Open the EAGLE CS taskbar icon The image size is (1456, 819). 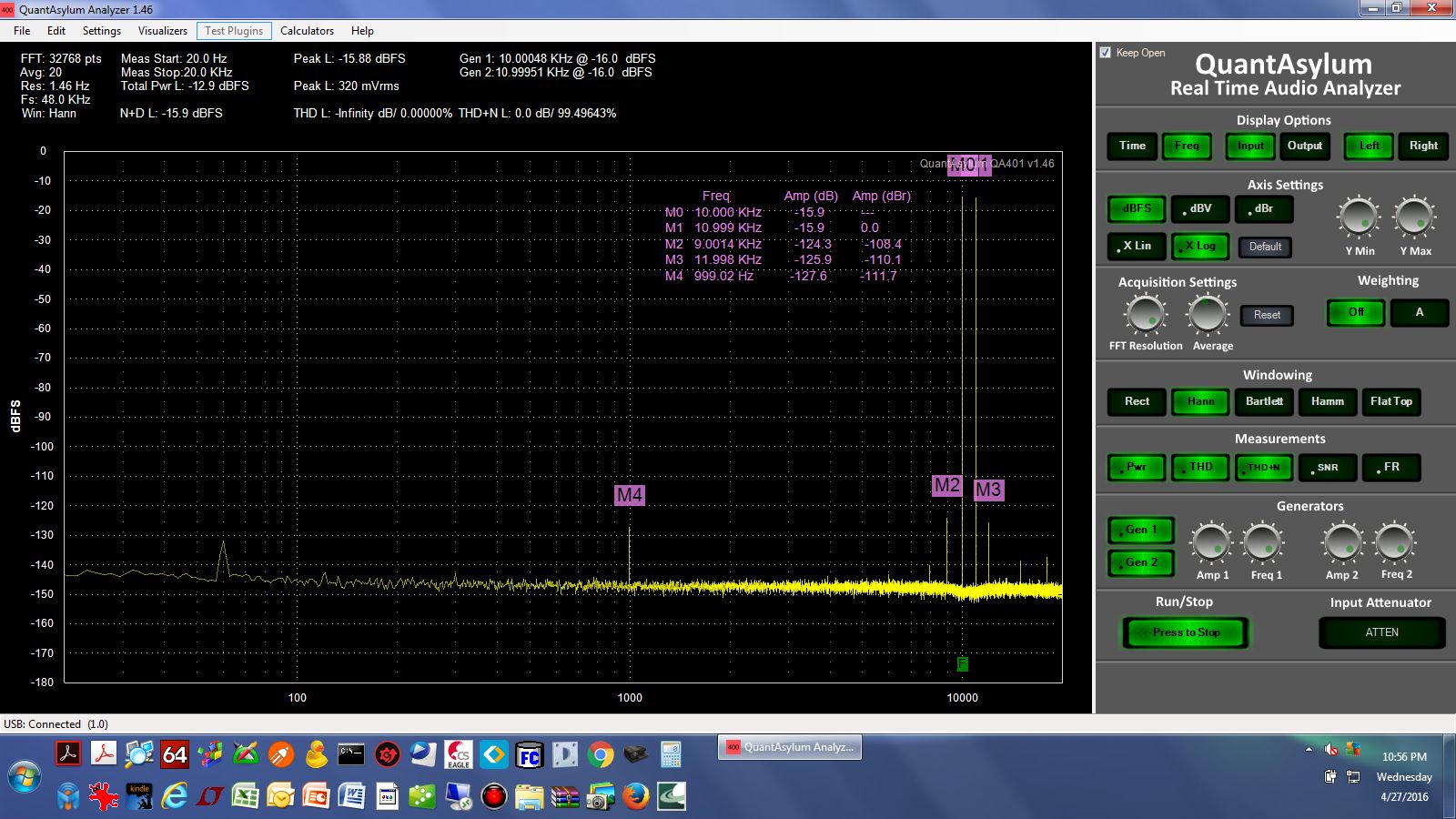(458, 754)
